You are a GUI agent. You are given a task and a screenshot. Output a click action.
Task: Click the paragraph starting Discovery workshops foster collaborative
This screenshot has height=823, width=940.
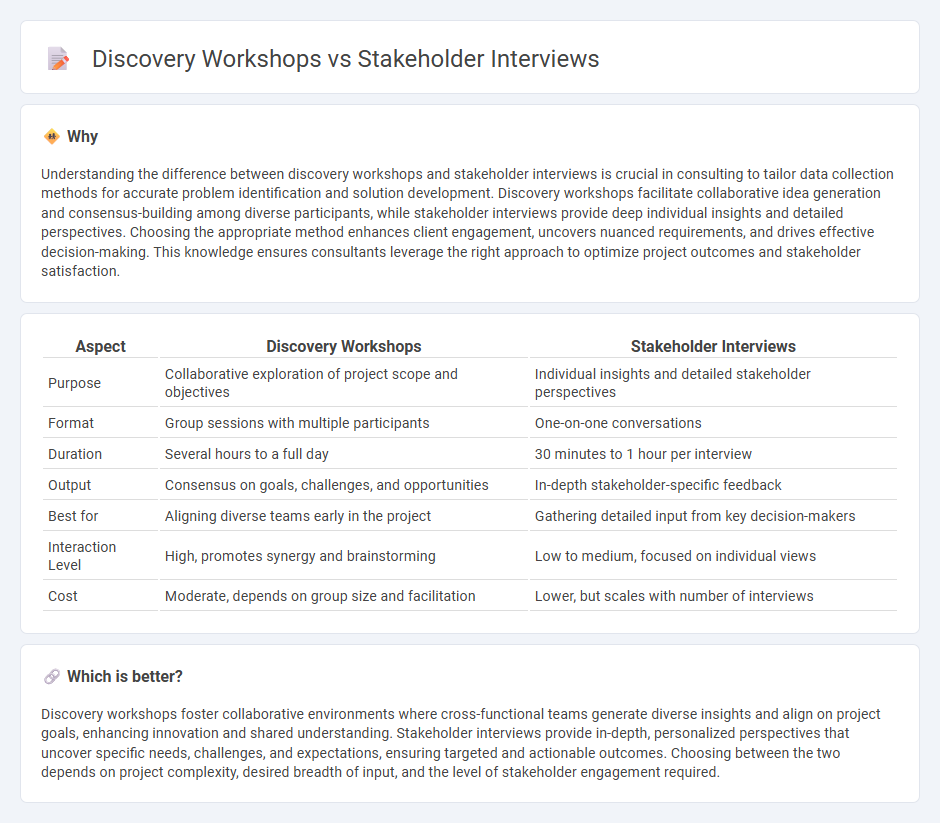[x=460, y=743]
